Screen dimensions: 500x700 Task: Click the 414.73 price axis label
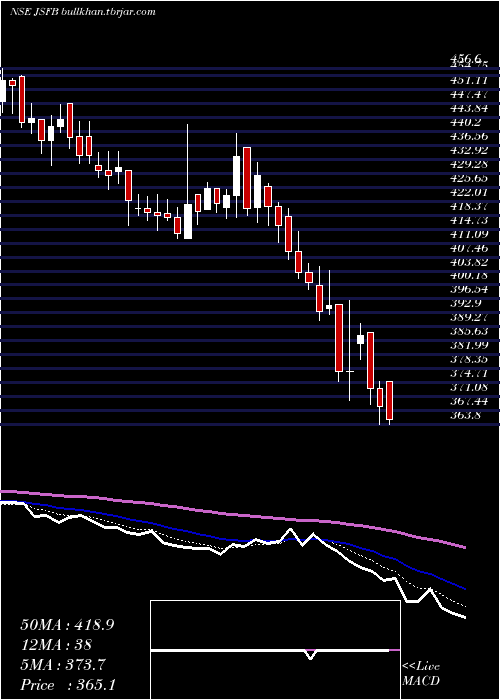click(469, 220)
